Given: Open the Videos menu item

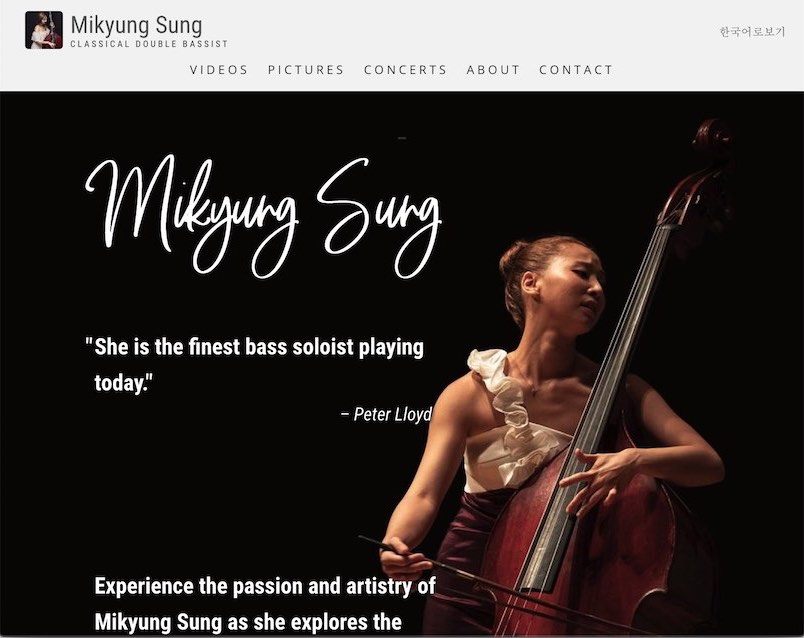Looking at the screenshot, I should tap(219, 70).
